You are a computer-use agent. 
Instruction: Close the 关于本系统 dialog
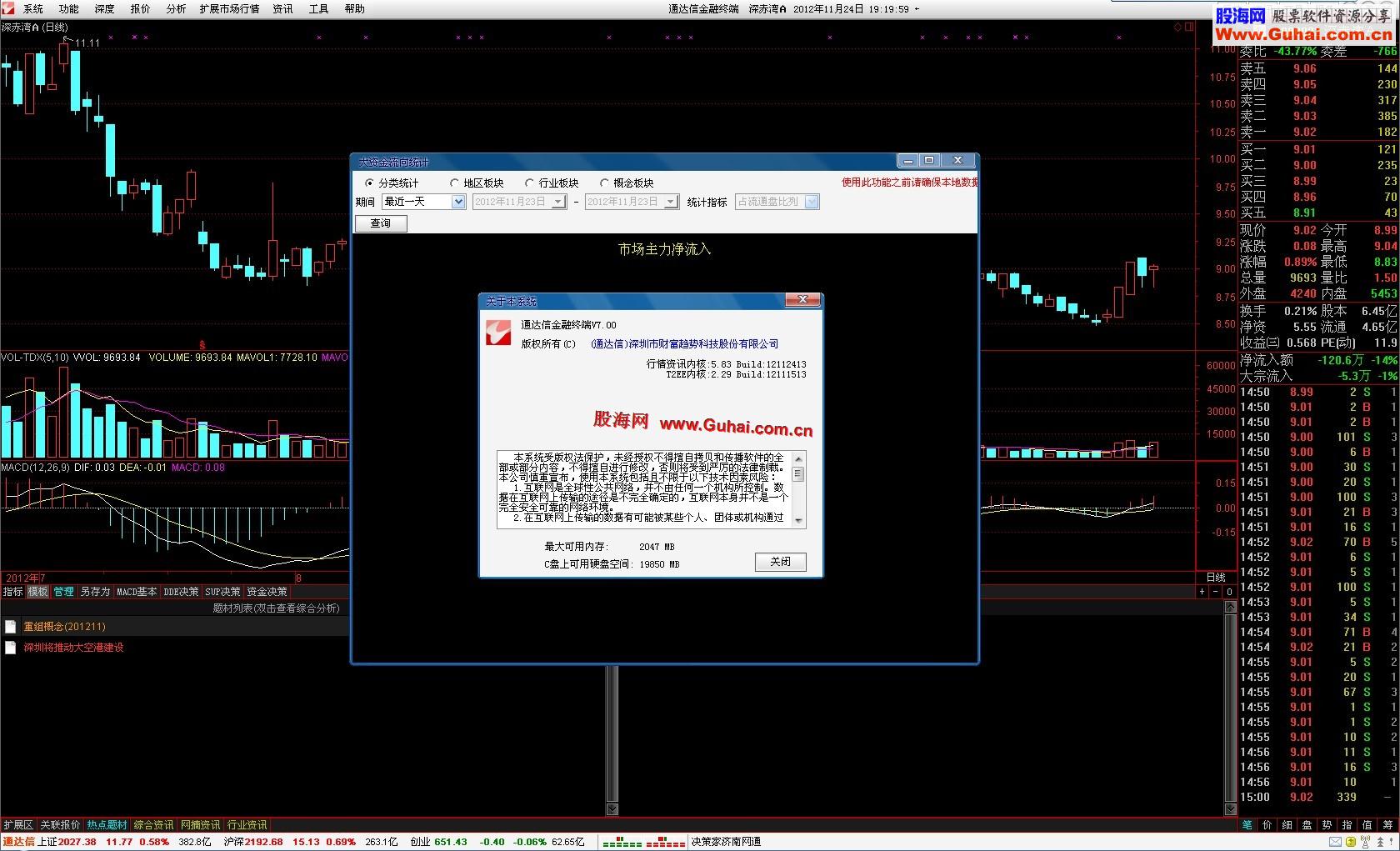pos(802,300)
